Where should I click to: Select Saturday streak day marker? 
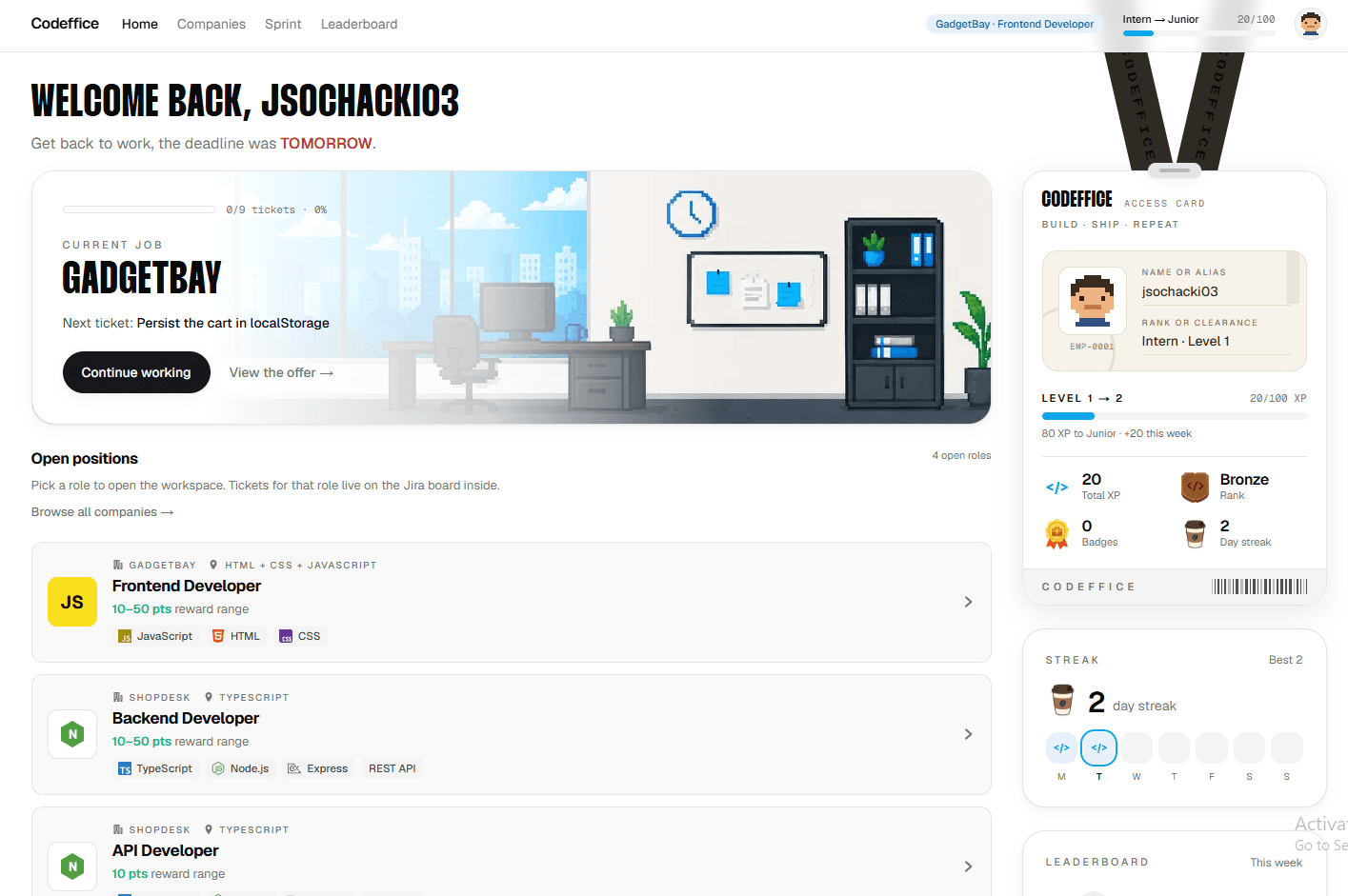click(1249, 747)
